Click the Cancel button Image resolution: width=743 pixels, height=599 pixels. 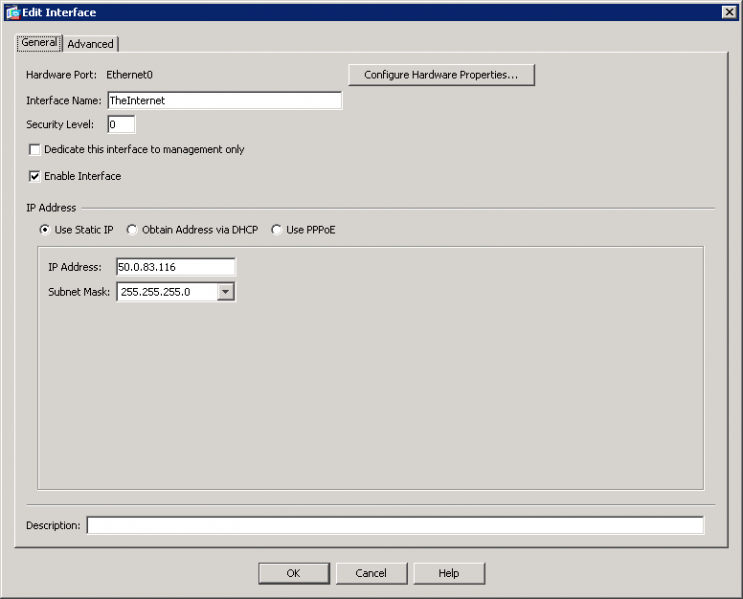click(x=372, y=573)
